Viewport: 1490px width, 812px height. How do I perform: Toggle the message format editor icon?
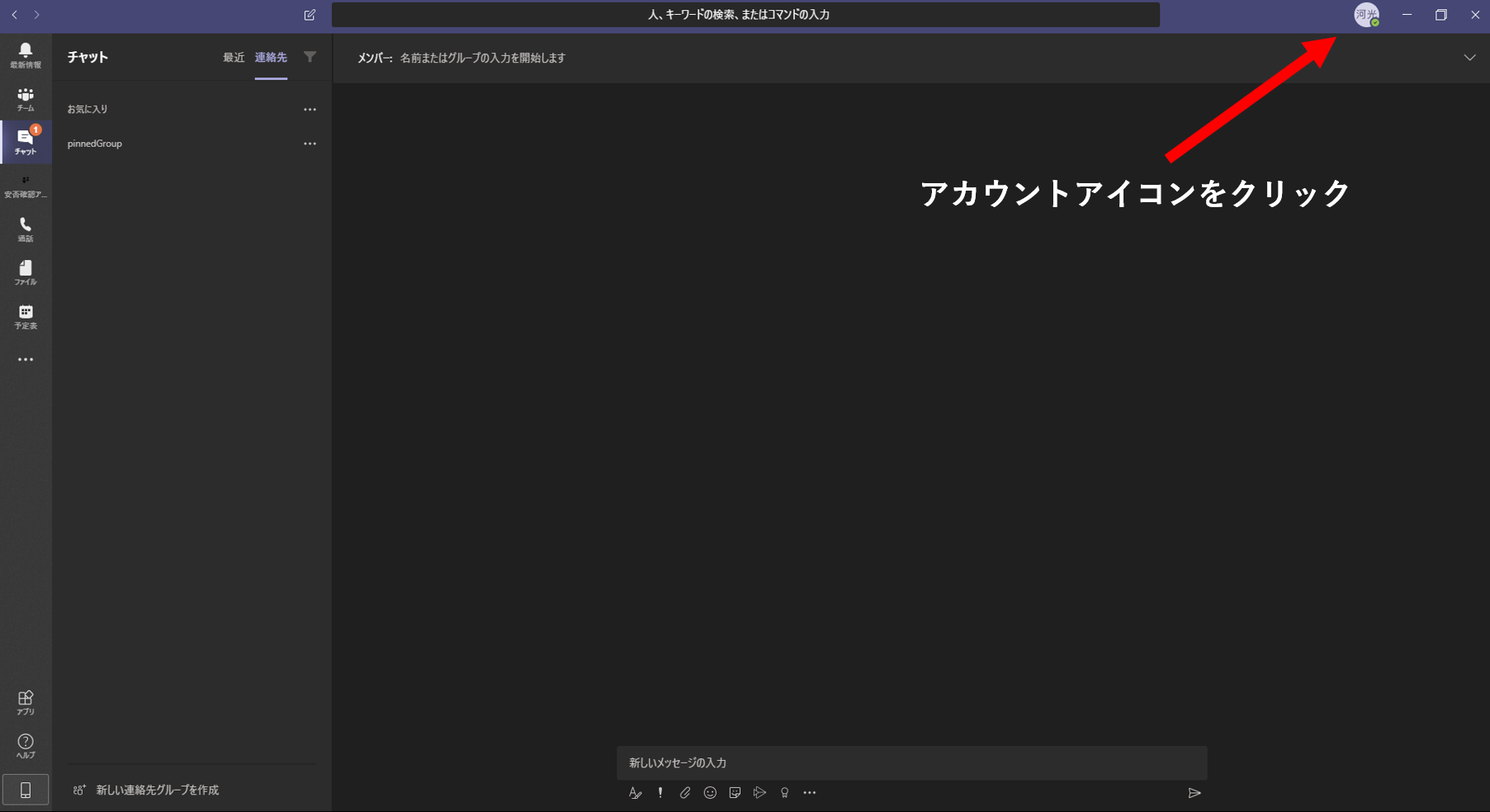[635, 792]
